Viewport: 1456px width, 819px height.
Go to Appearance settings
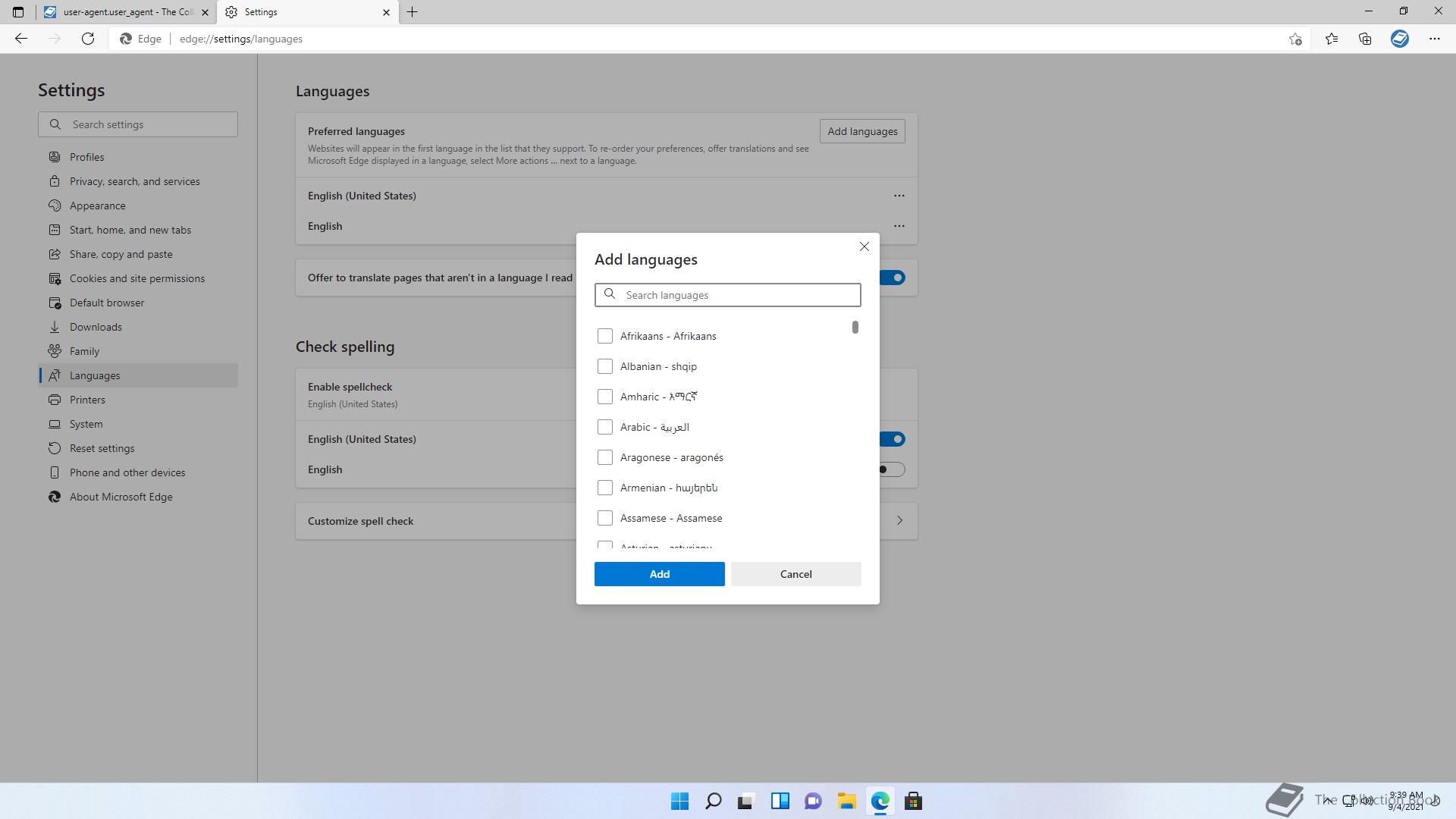pyautogui.click(x=138, y=206)
